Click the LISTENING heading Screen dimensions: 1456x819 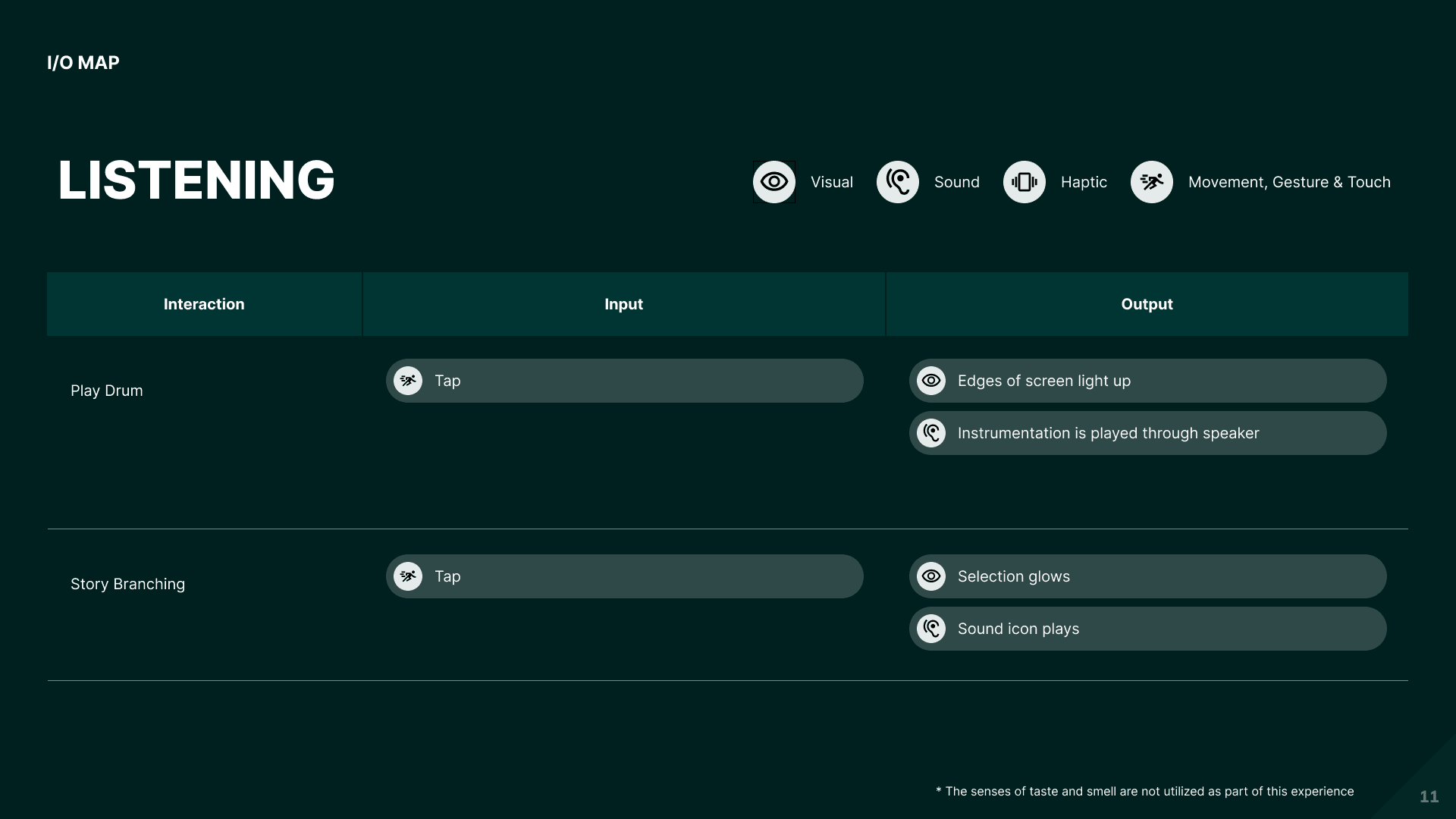(196, 180)
